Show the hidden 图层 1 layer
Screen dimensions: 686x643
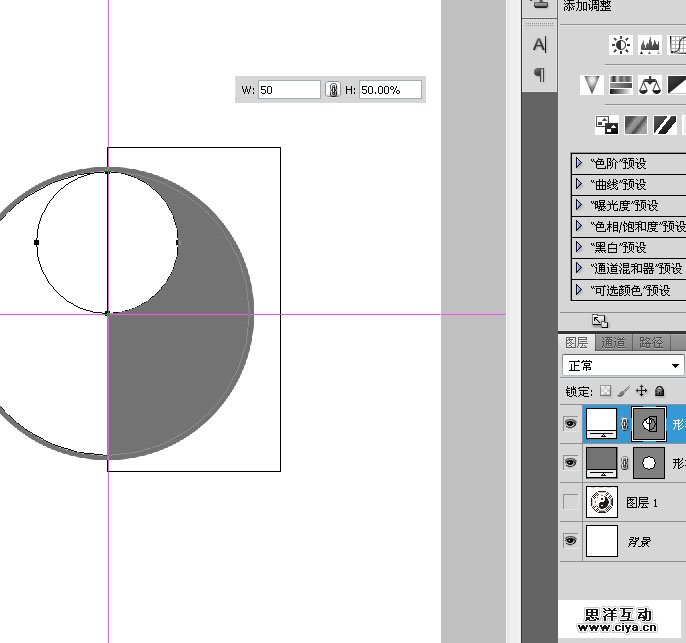coord(570,502)
